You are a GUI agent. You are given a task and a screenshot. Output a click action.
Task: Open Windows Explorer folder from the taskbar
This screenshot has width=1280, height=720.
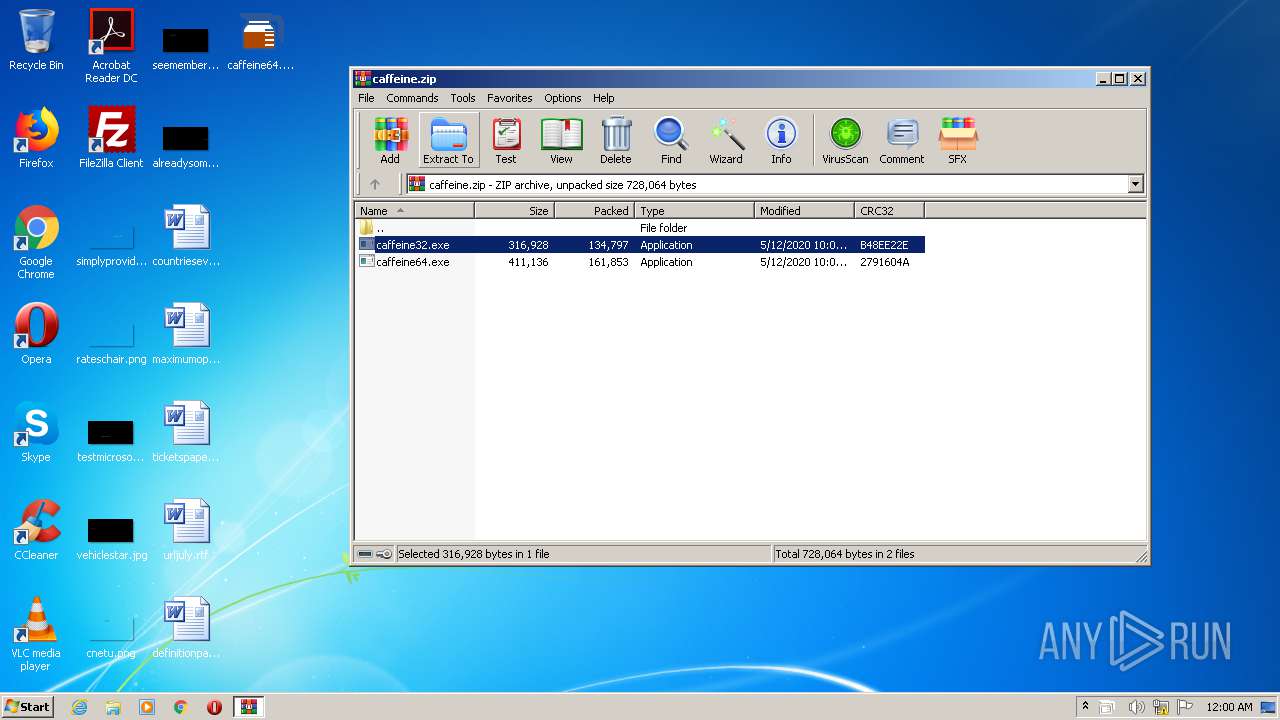(x=113, y=707)
